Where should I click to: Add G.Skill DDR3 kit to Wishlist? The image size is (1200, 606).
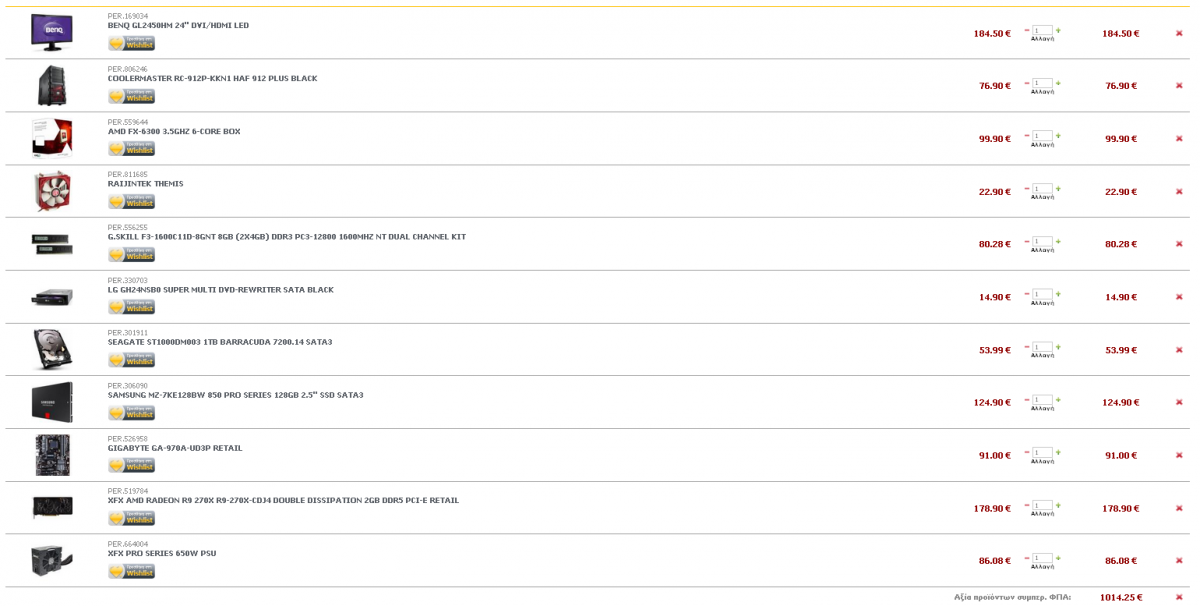coord(131,254)
